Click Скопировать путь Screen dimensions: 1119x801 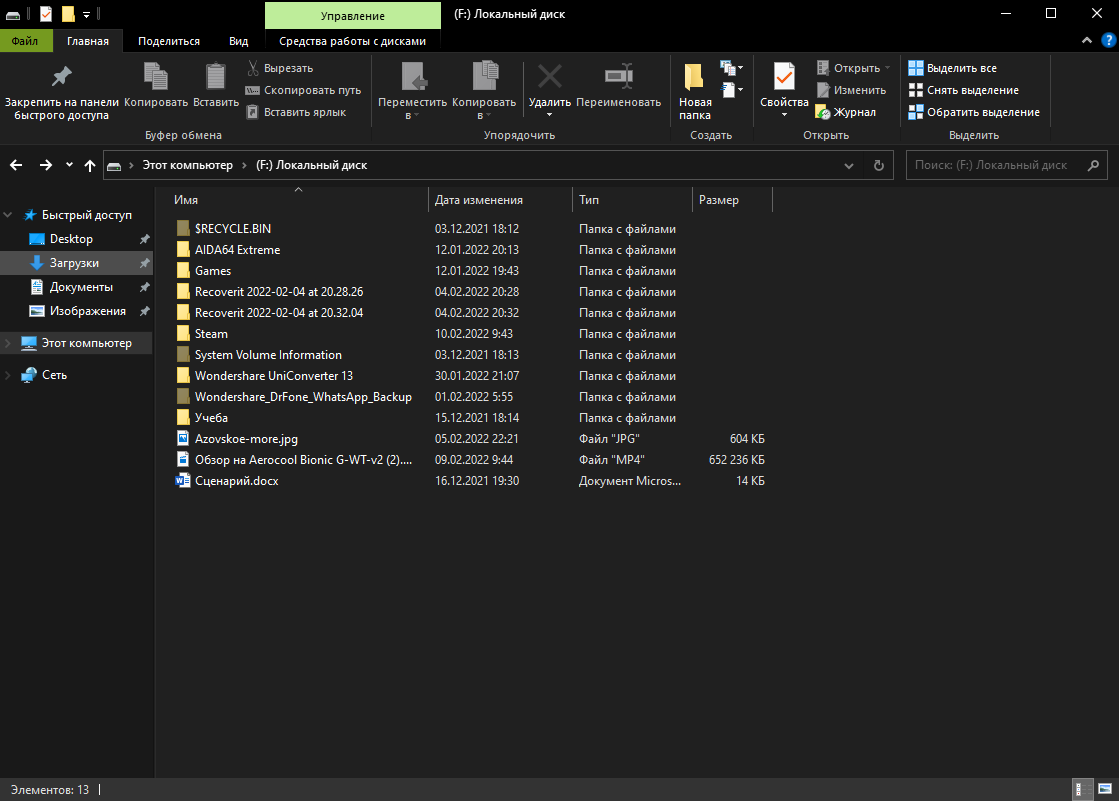point(303,91)
